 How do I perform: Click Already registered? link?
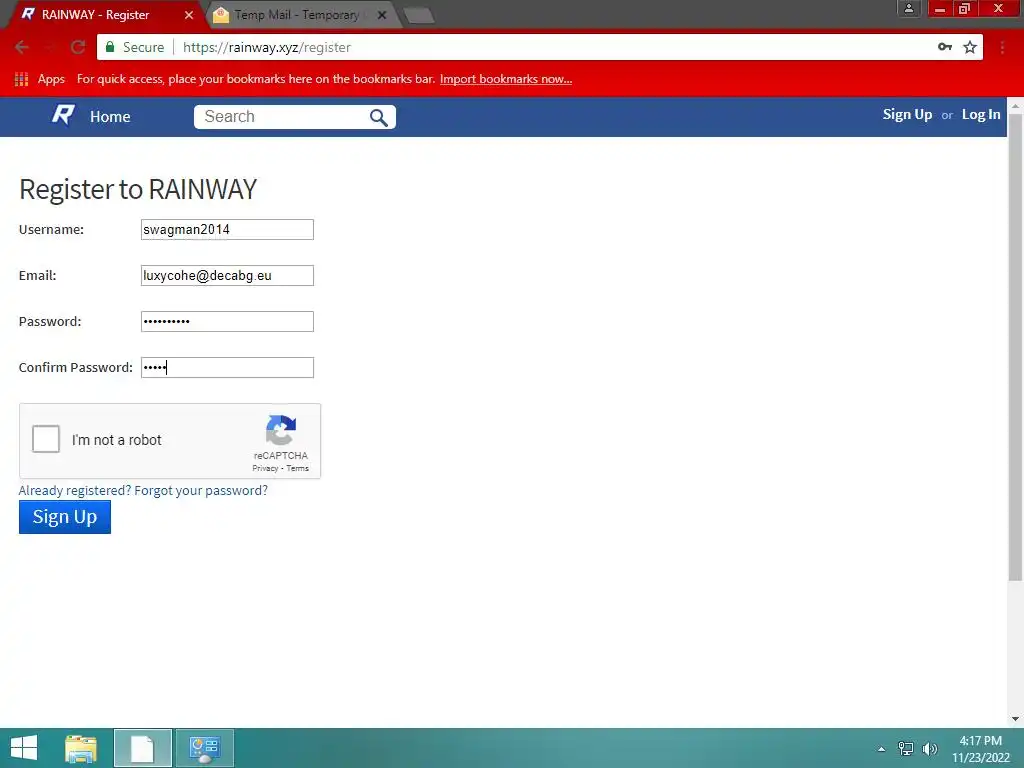coord(75,490)
